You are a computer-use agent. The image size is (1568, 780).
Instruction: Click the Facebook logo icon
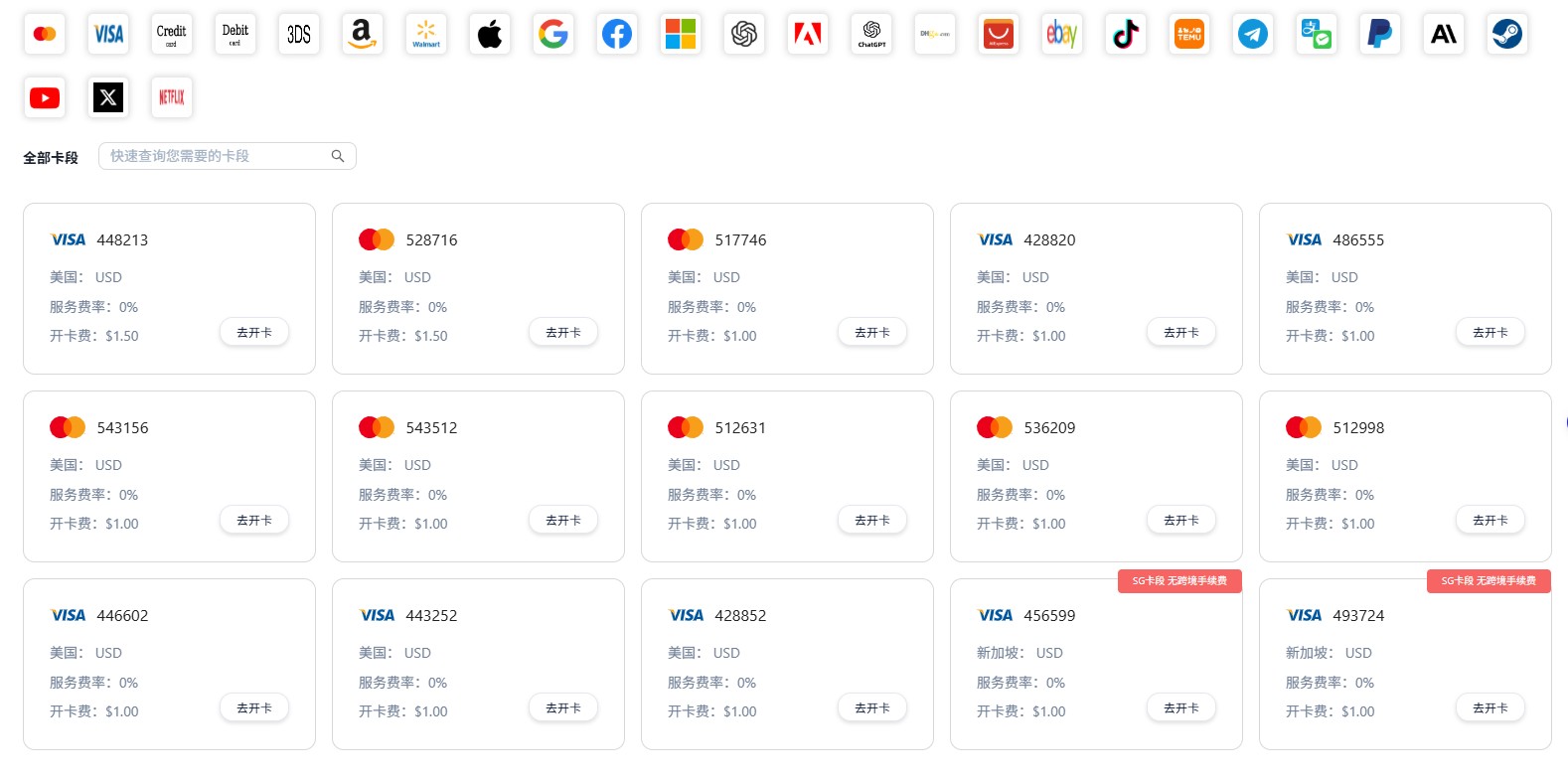617,34
